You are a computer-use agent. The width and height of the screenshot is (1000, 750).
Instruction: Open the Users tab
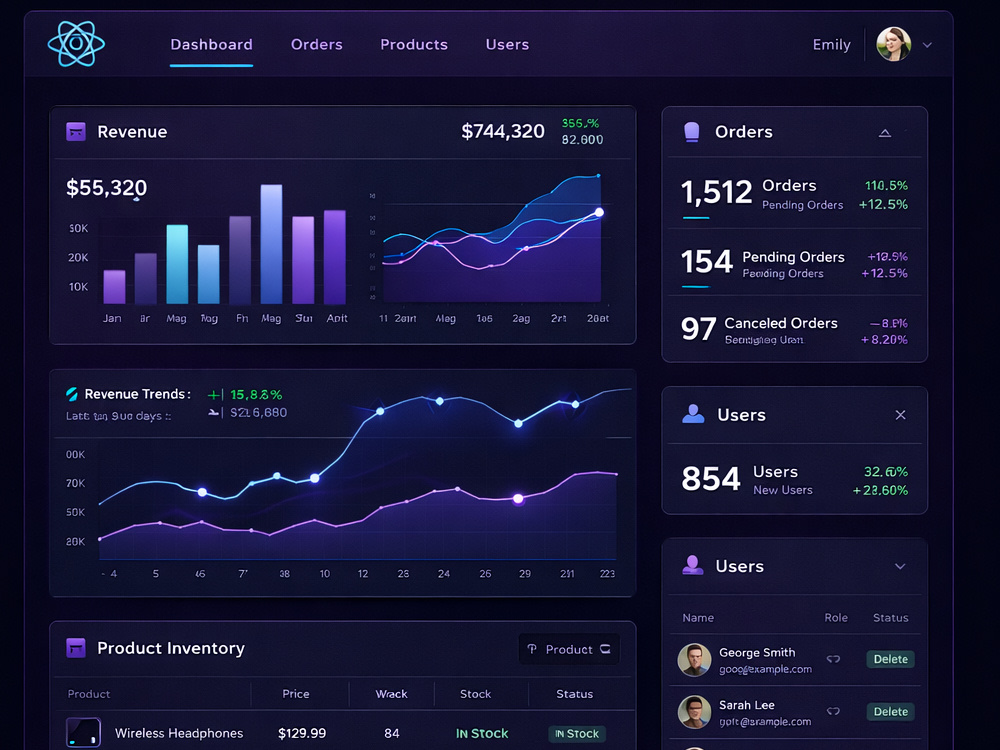point(507,45)
